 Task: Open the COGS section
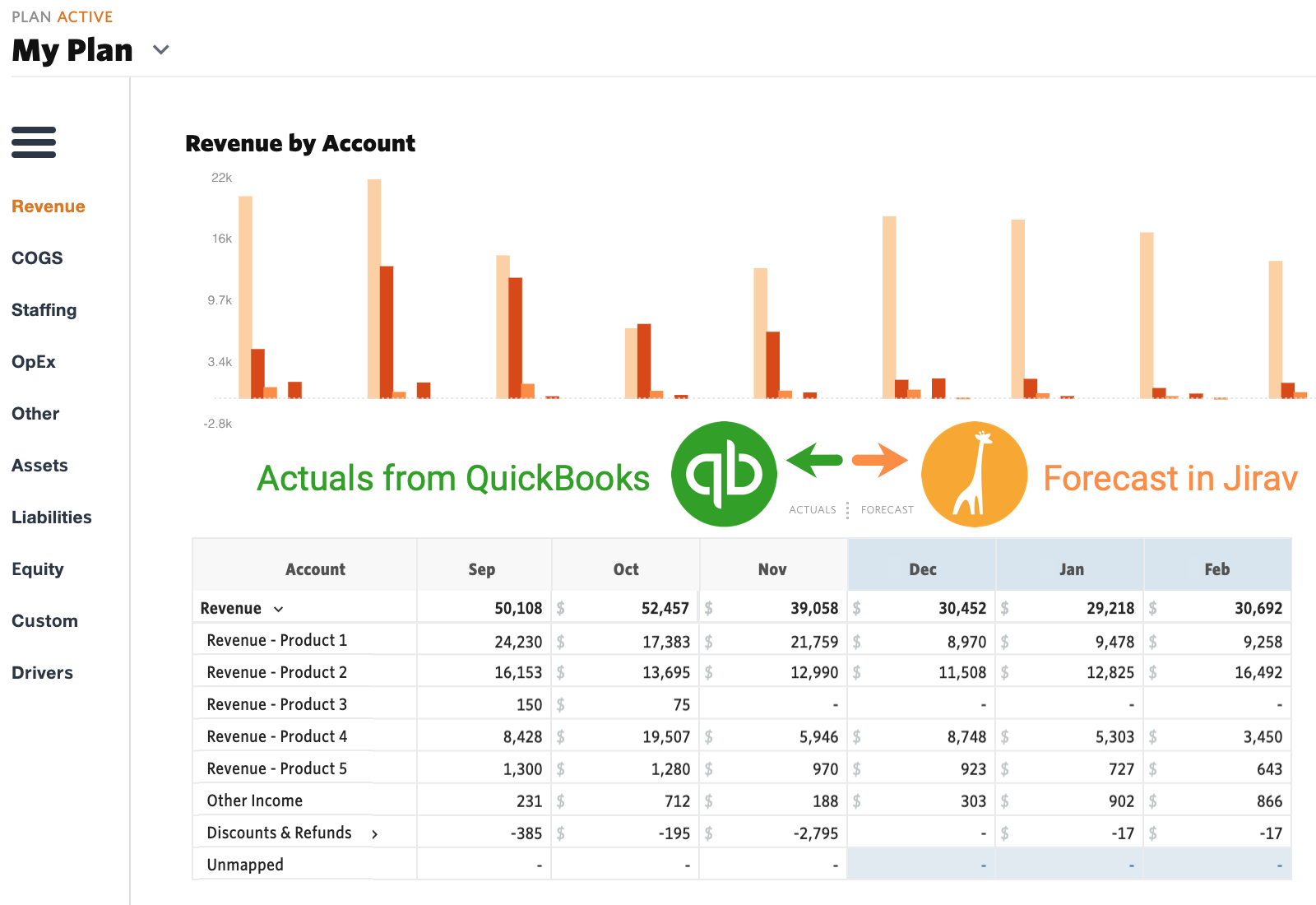[37, 258]
